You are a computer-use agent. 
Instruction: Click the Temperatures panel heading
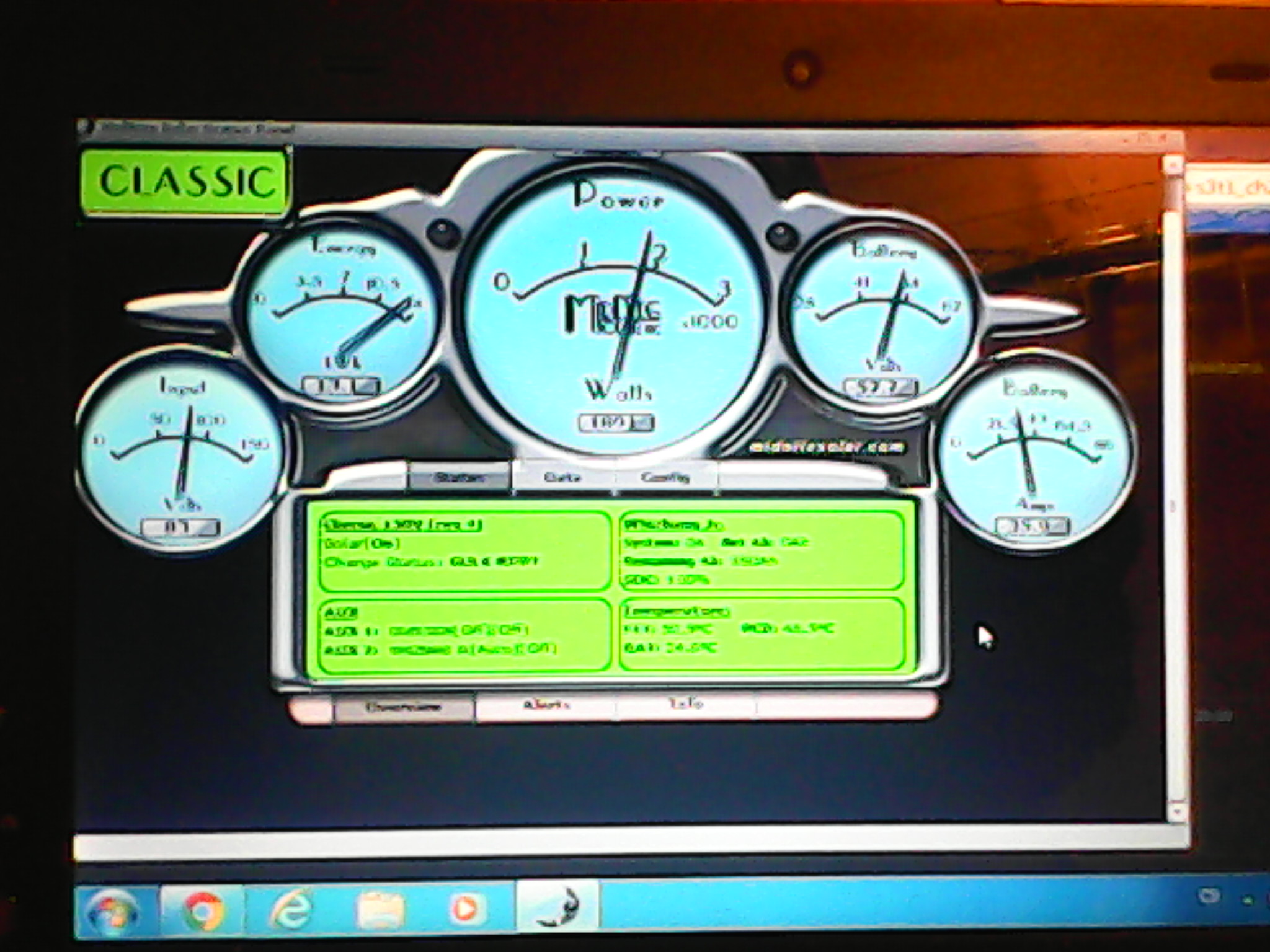coord(677,612)
